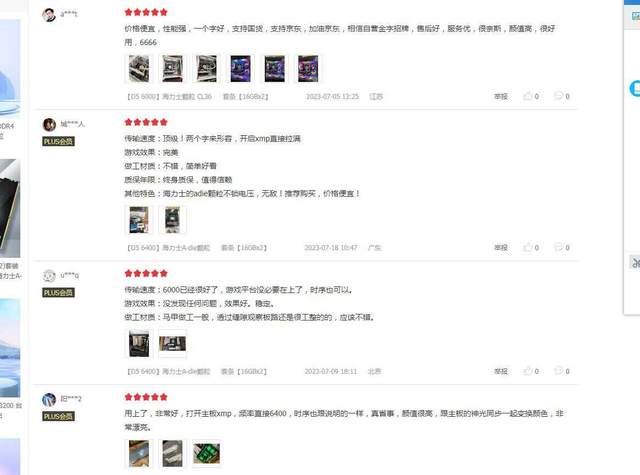Viewport: 640px width, 475px height.
Task: Open the green-lit photo in bottom review
Action: (x=206, y=453)
